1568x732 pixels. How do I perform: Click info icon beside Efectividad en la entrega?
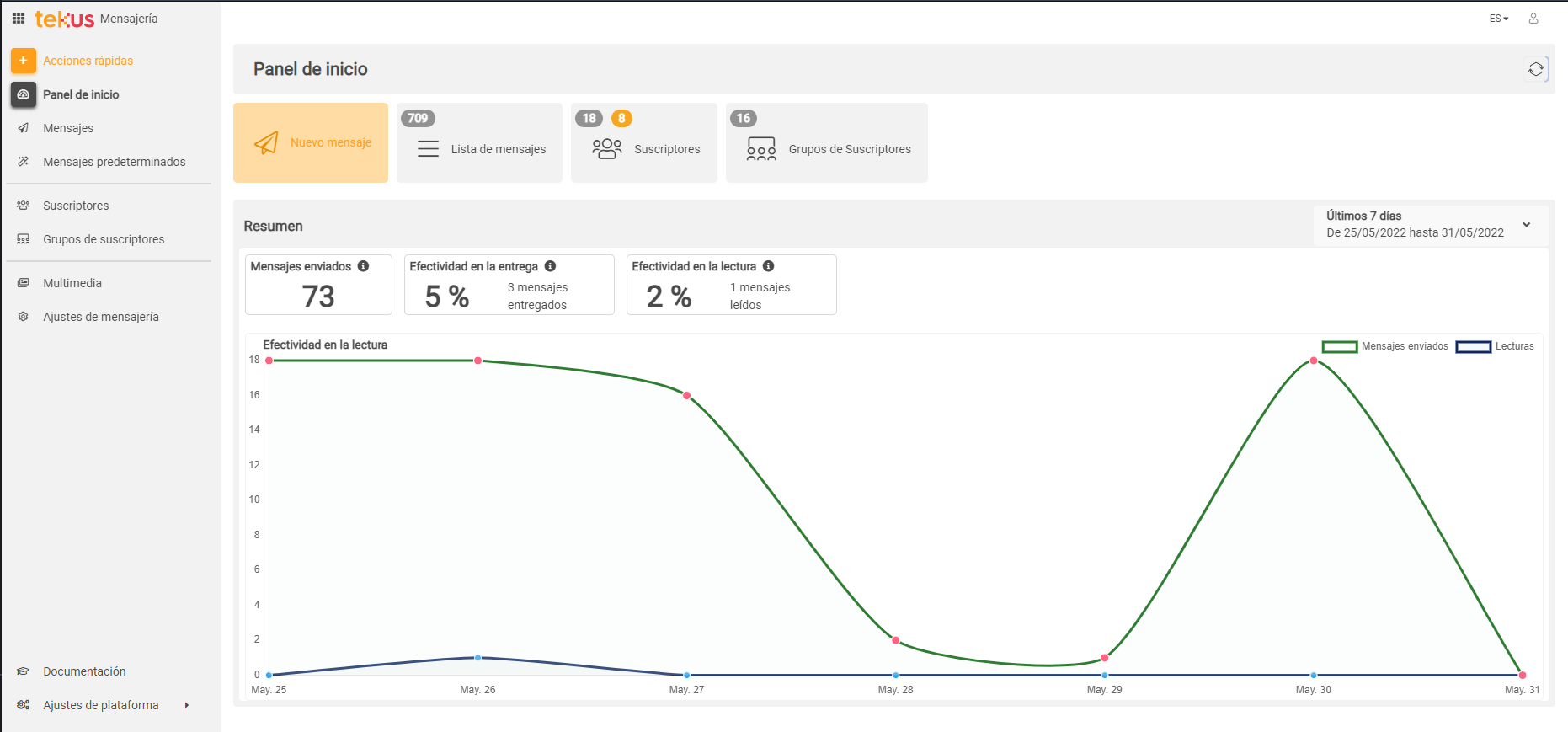click(x=550, y=266)
